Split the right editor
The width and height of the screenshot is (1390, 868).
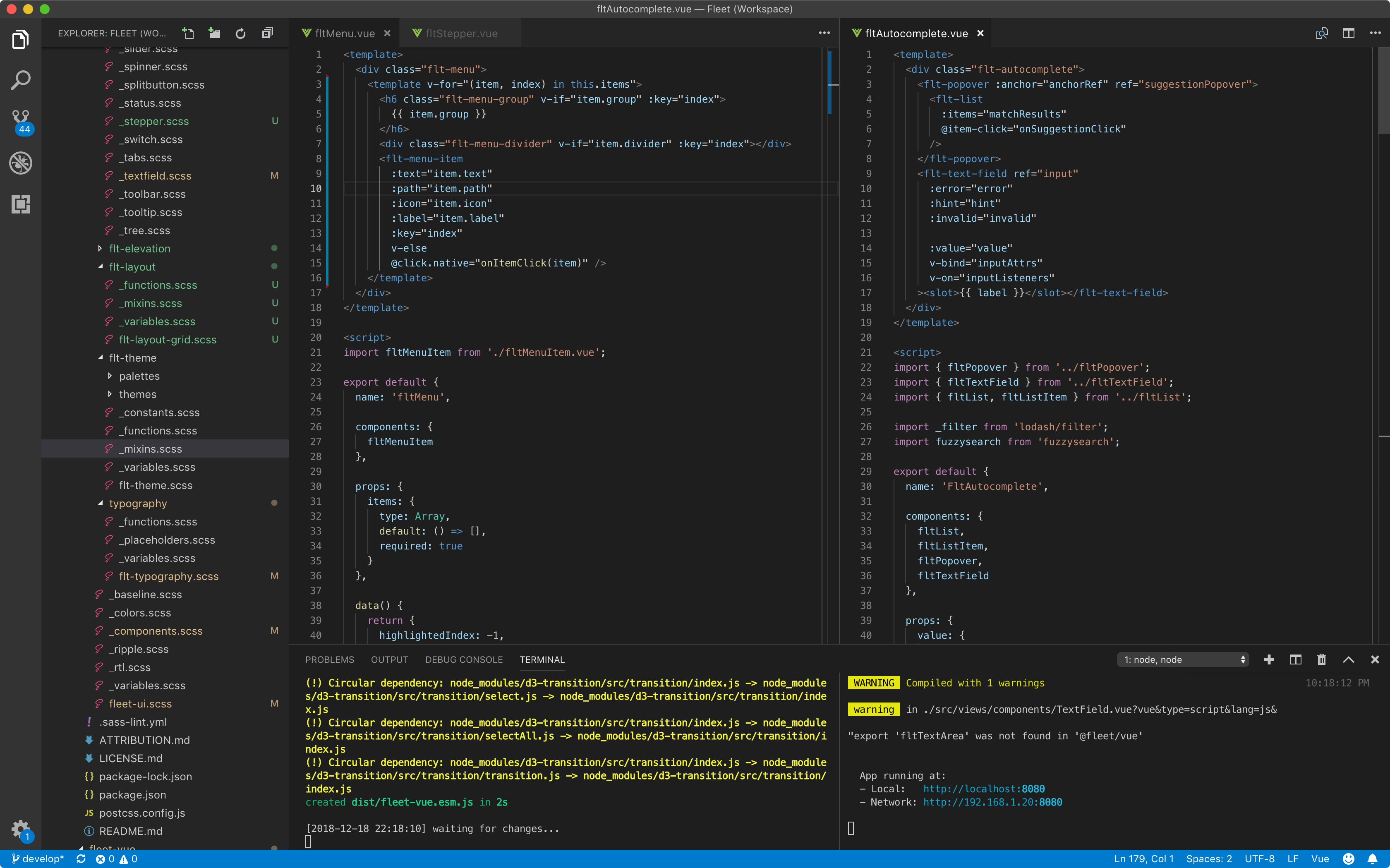tap(1348, 33)
